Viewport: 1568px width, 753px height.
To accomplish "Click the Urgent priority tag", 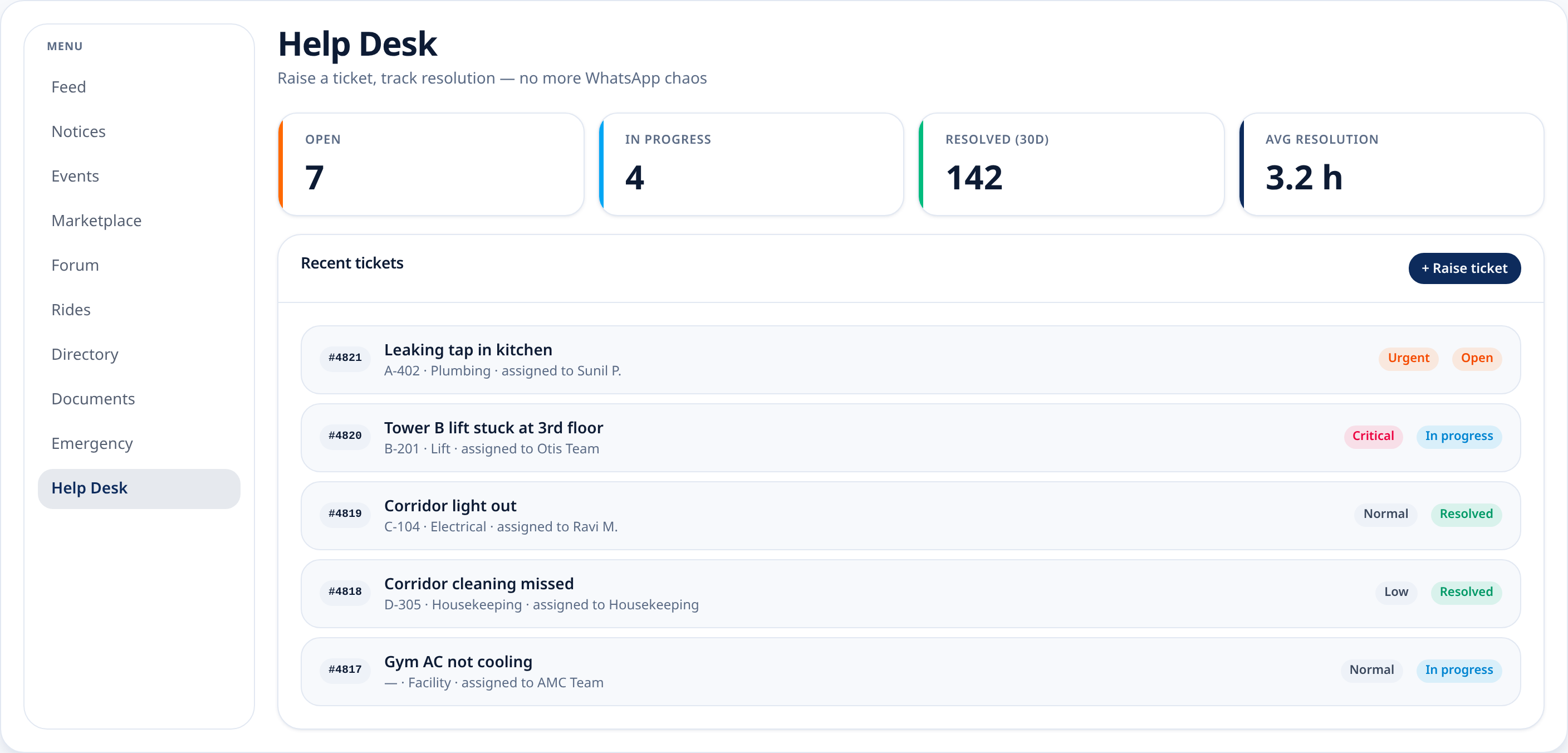I will (1408, 358).
